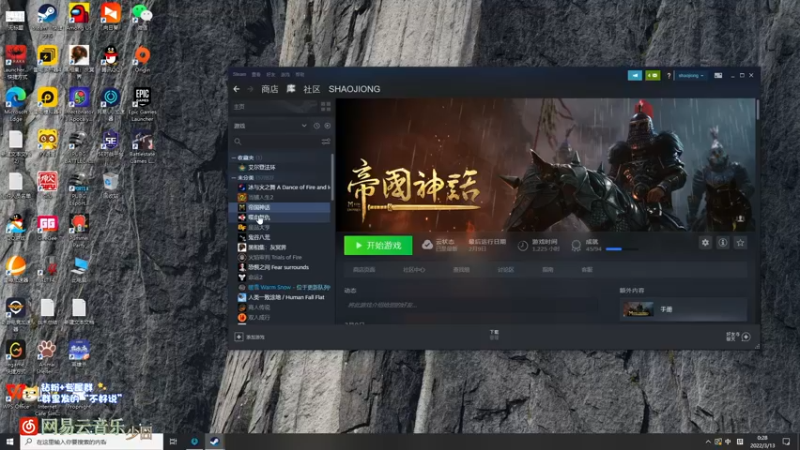Open the Among Us desktop icon
The width and height of the screenshot is (800, 450).
(x=79, y=13)
